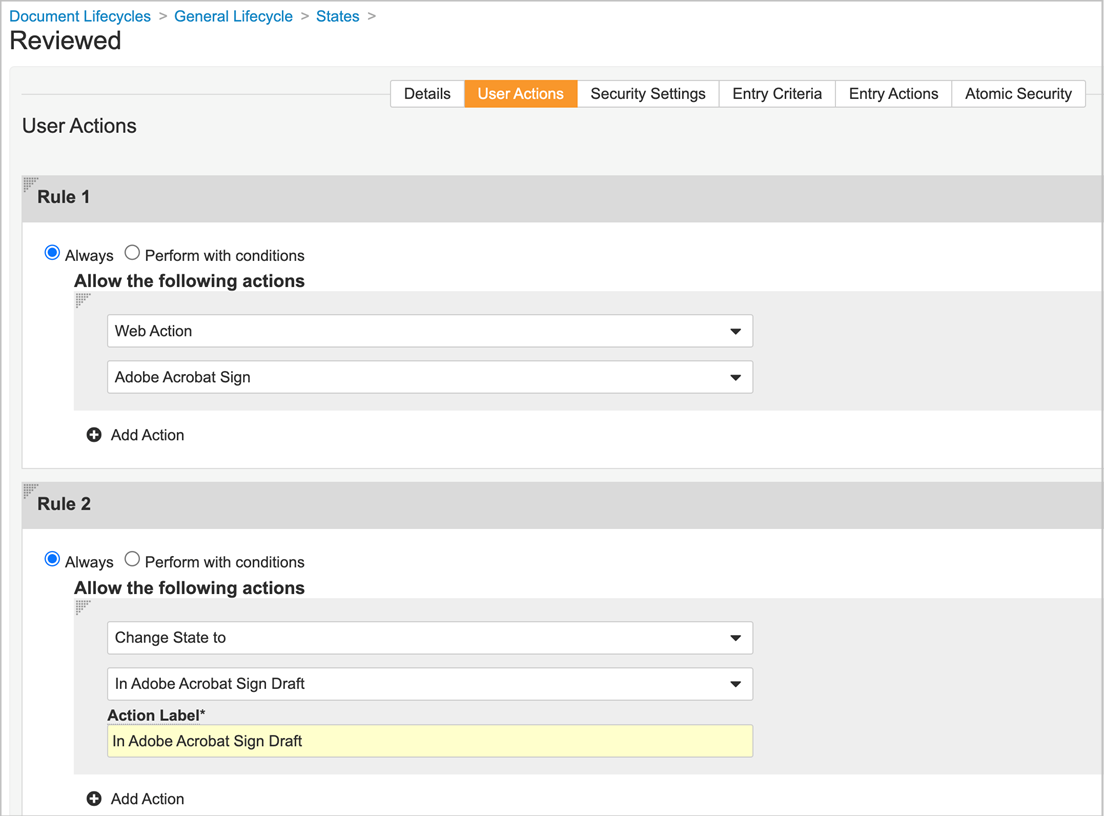This screenshot has height=816, width=1104.
Task: Open the Web Action dropdown
Action: pyautogui.click(x=429, y=331)
